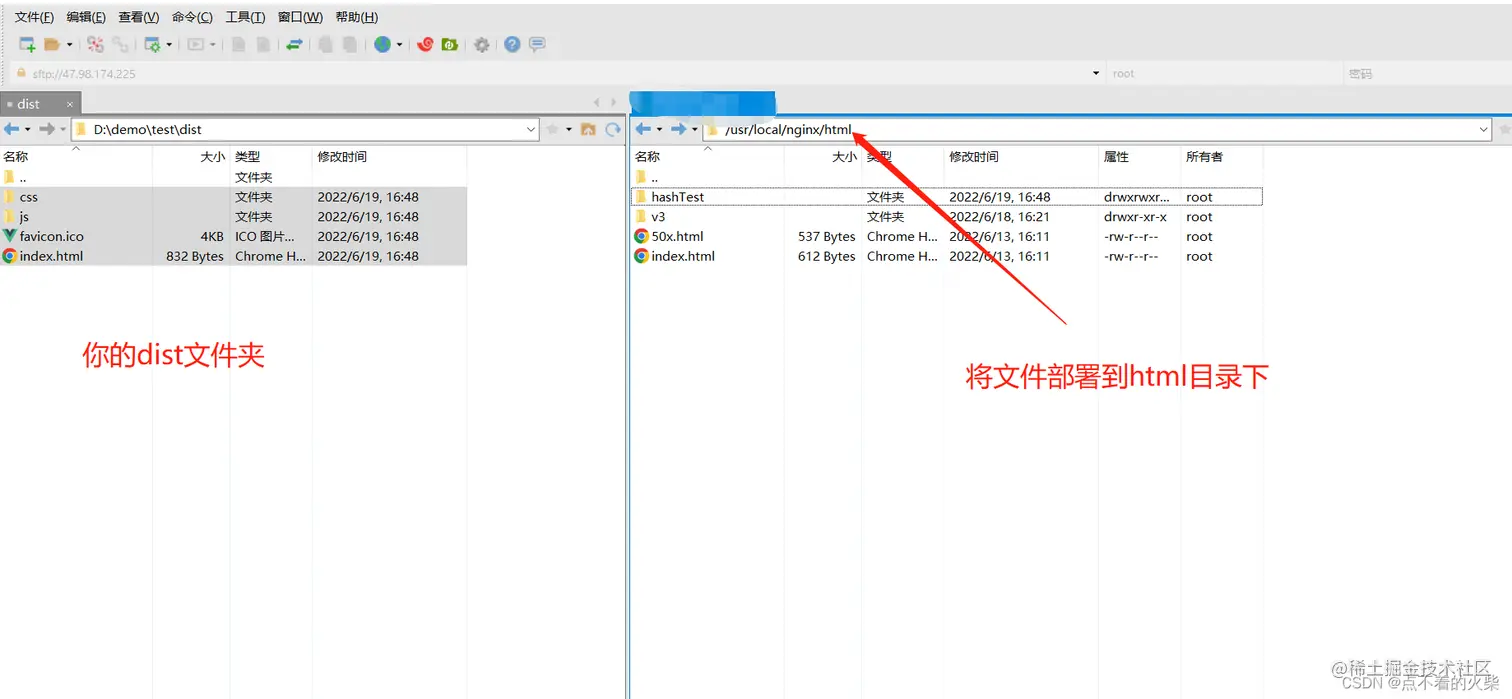Expand the D:\demo\test\dist path dropdown
This screenshot has width=1512, height=699.
[531, 129]
